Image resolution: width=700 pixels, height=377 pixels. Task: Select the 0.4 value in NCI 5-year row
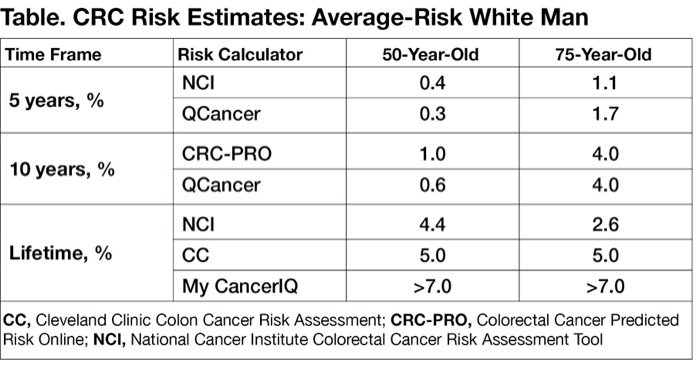coord(432,83)
